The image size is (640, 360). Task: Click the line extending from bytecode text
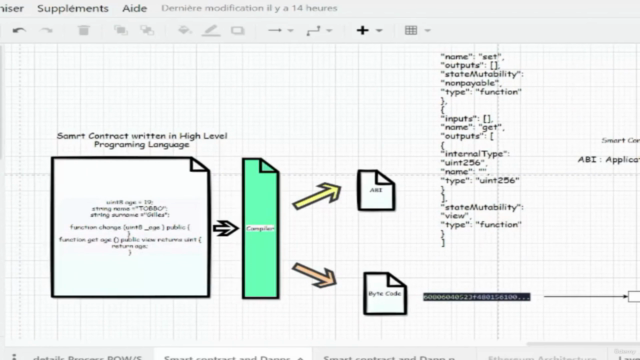click(586, 296)
